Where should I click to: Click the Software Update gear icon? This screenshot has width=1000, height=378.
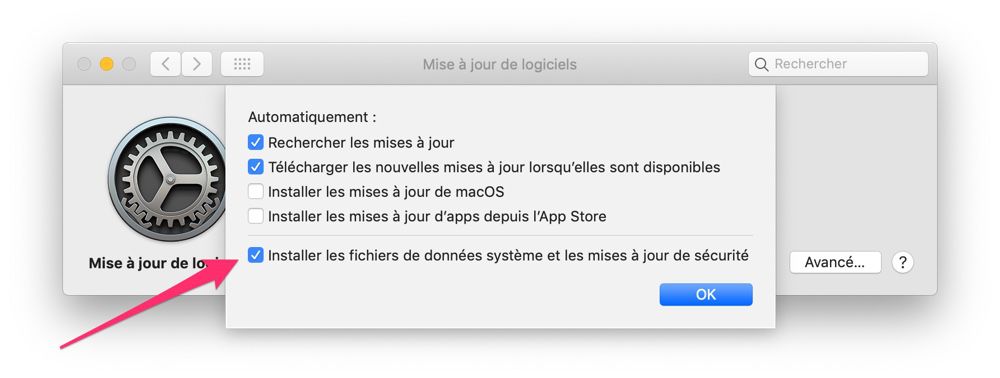point(166,179)
